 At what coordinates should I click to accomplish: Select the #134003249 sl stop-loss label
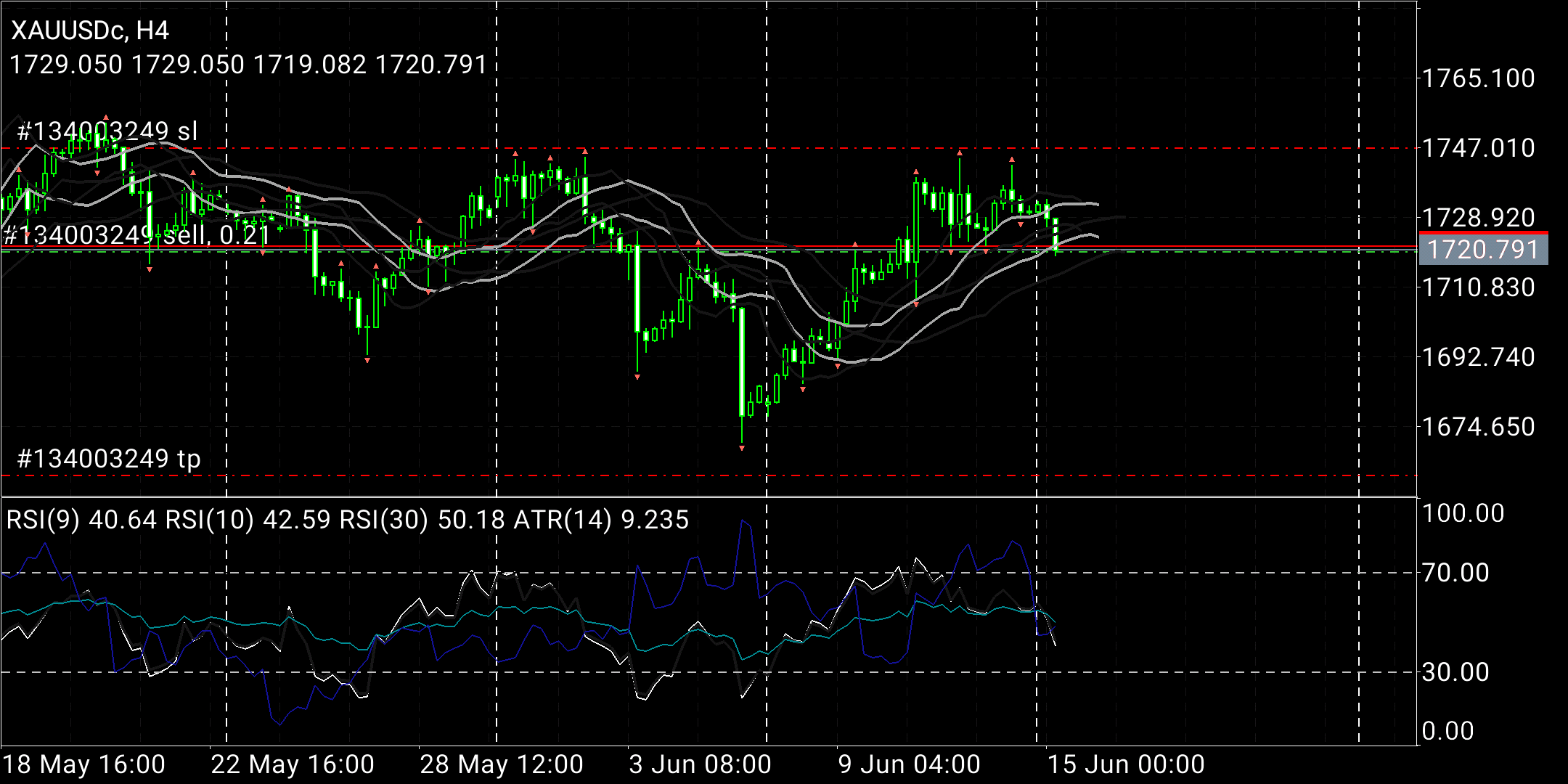(107, 131)
